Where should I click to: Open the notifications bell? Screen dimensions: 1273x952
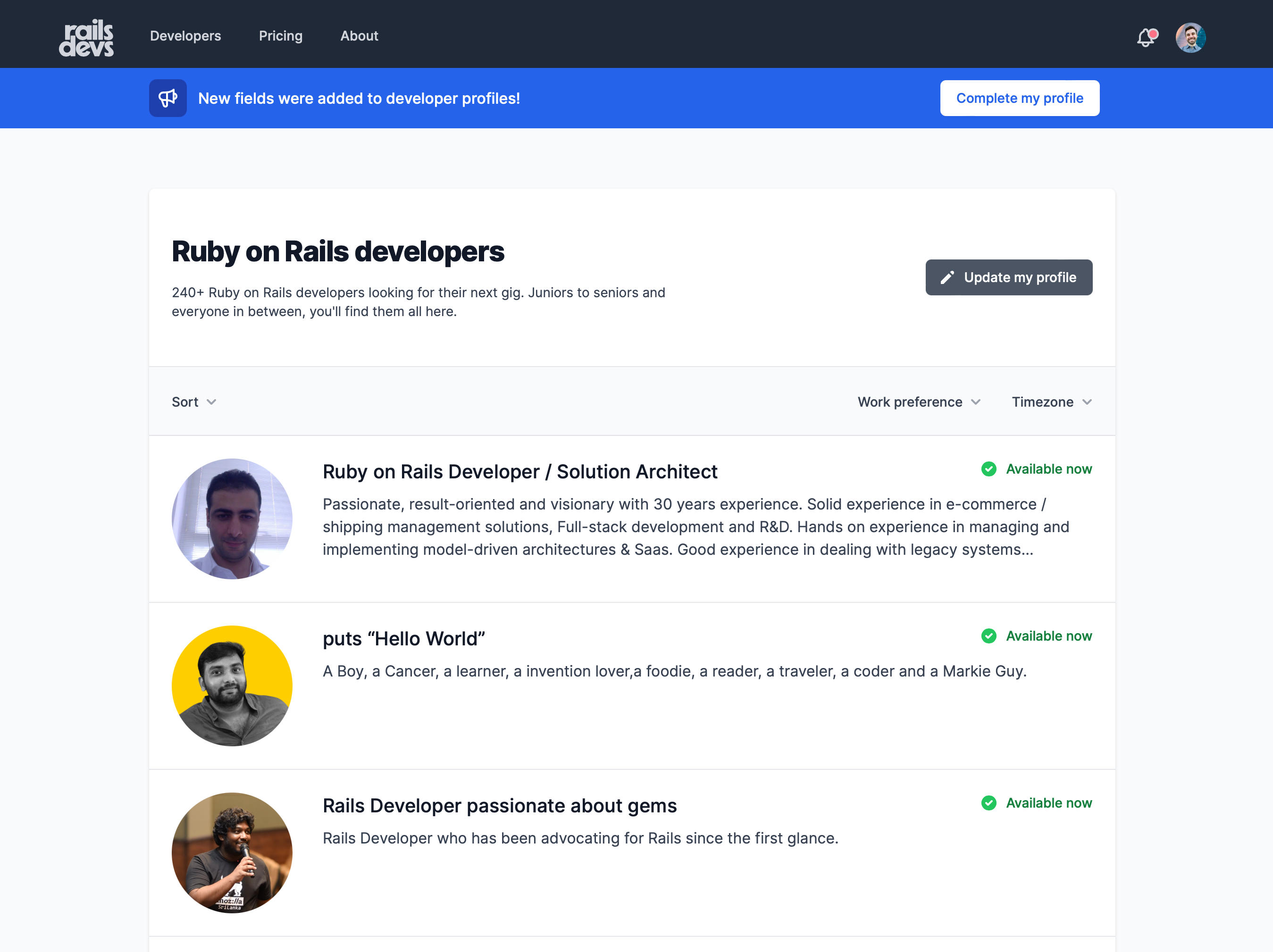pyautogui.click(x=1146, y=38)
